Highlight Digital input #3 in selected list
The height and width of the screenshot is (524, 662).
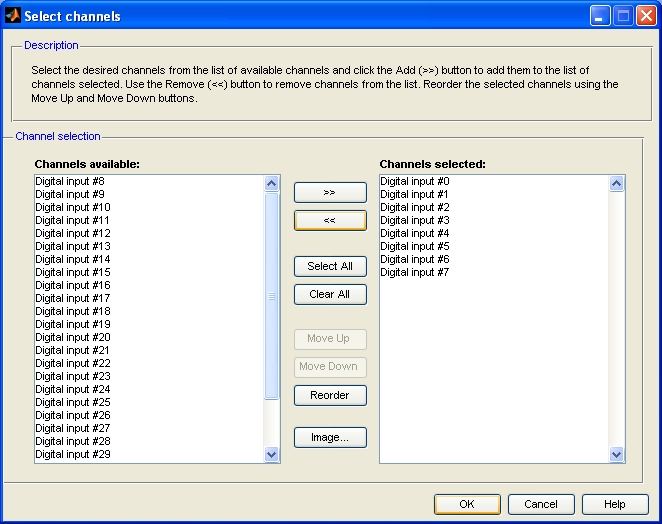pyautogui.click(x=415, y=220)
